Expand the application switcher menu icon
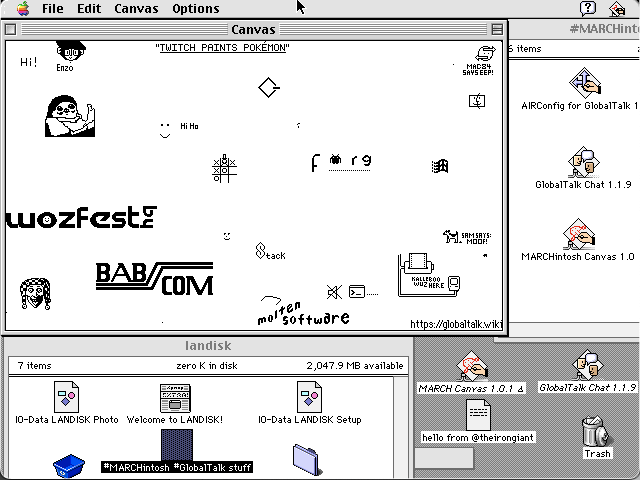640x480 pixels. pyautogui.click(x=621, y=8)
